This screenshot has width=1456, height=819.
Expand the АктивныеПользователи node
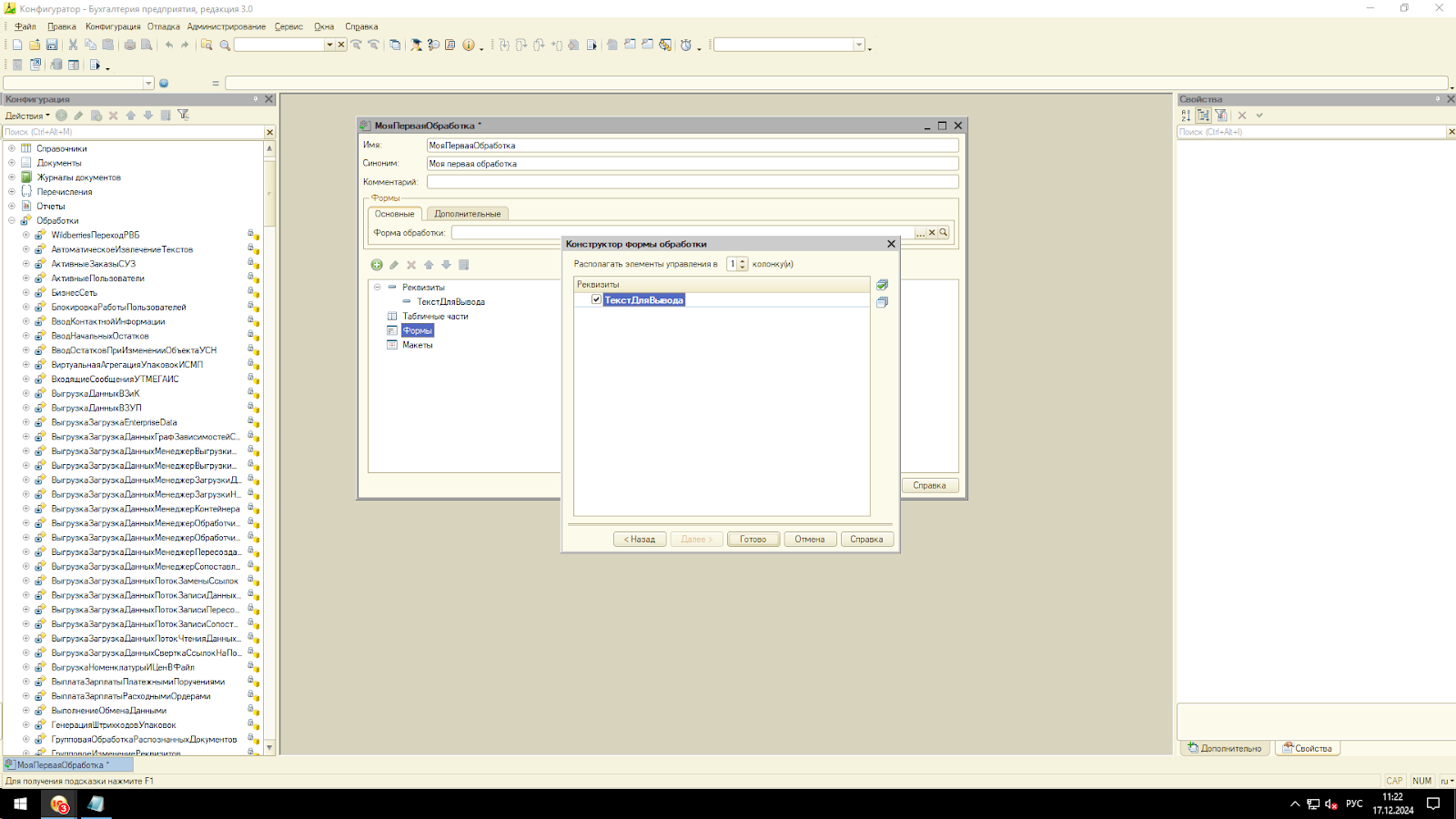(x=26, y=278)
